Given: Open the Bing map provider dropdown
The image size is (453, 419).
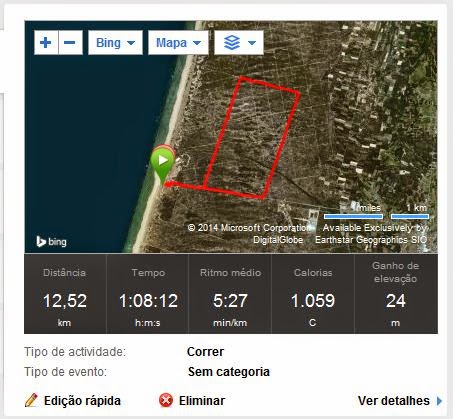Looking at the screenshot, I should pyautogui.click(x=115, y=43).
